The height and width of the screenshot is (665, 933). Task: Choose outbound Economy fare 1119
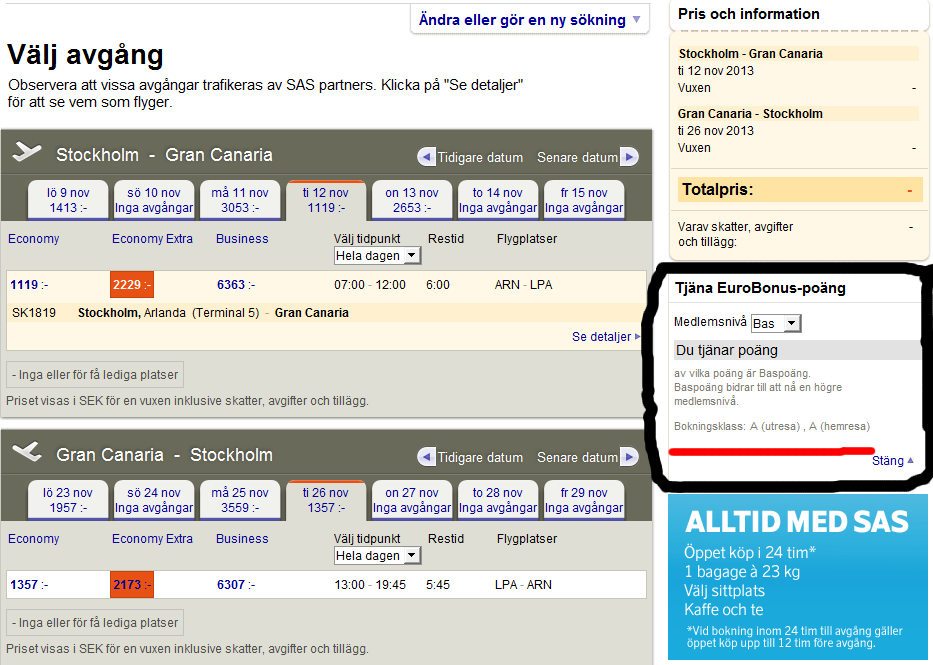pyautogui.click(x=25, y=285)
